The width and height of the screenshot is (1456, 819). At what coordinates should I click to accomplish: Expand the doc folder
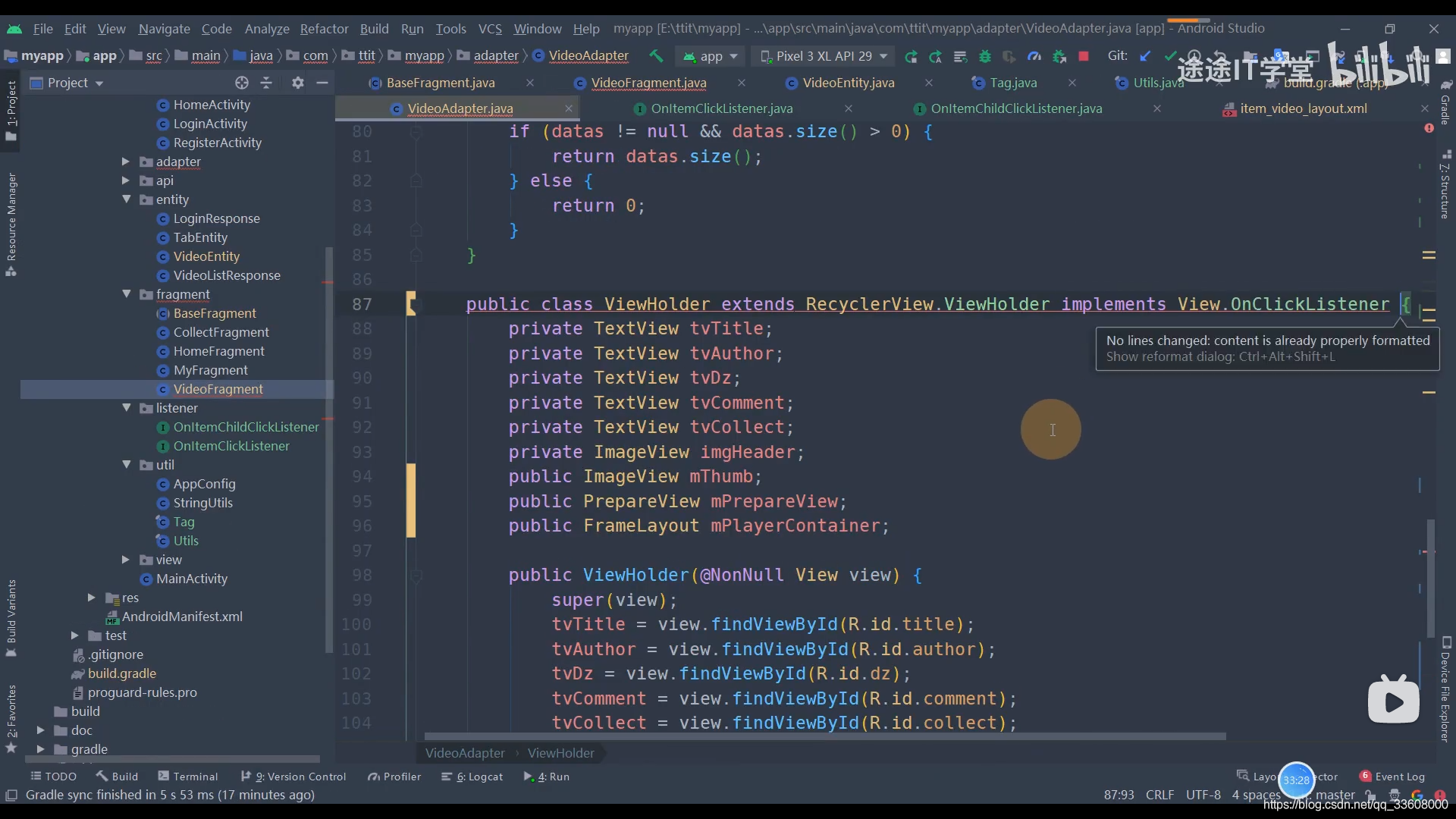pos(41,730)
